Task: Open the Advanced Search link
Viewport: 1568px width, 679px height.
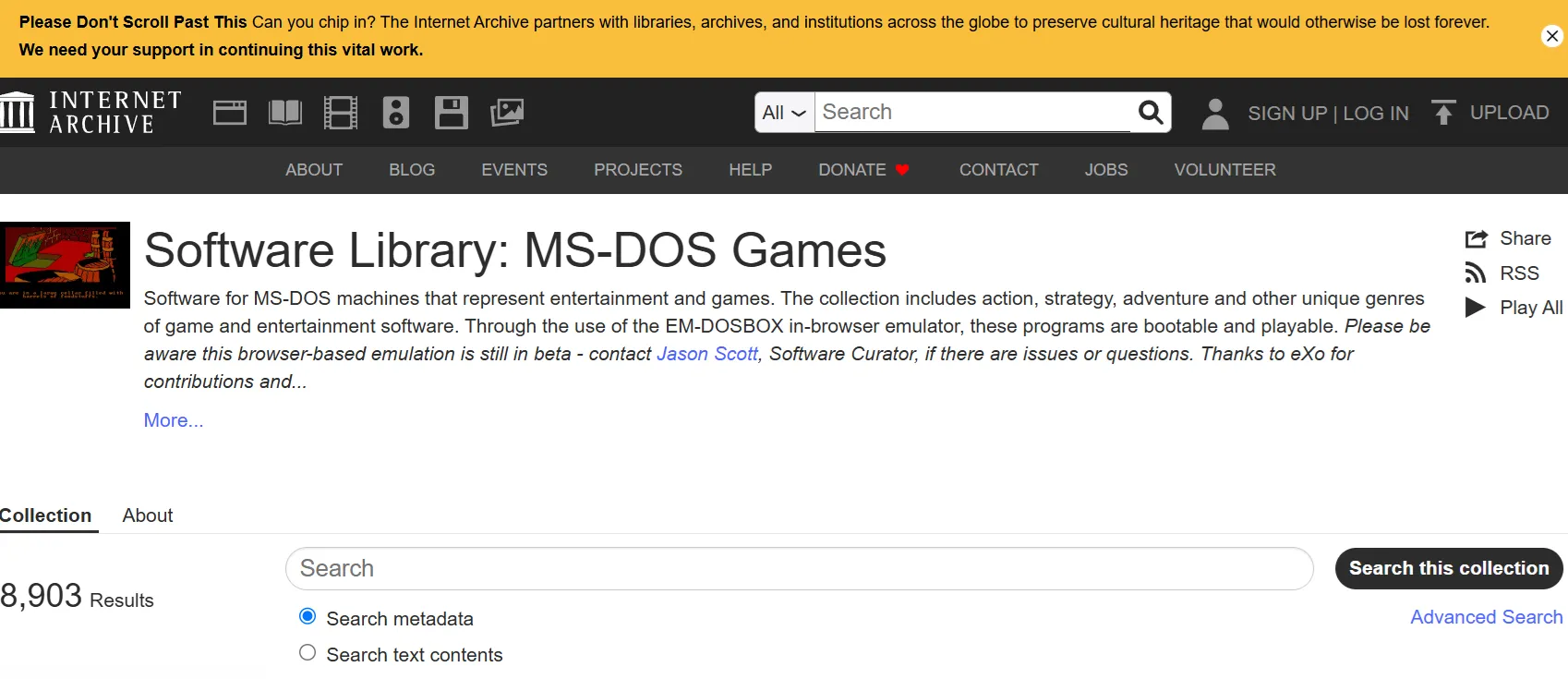Action: click(x=1487, y=617)
